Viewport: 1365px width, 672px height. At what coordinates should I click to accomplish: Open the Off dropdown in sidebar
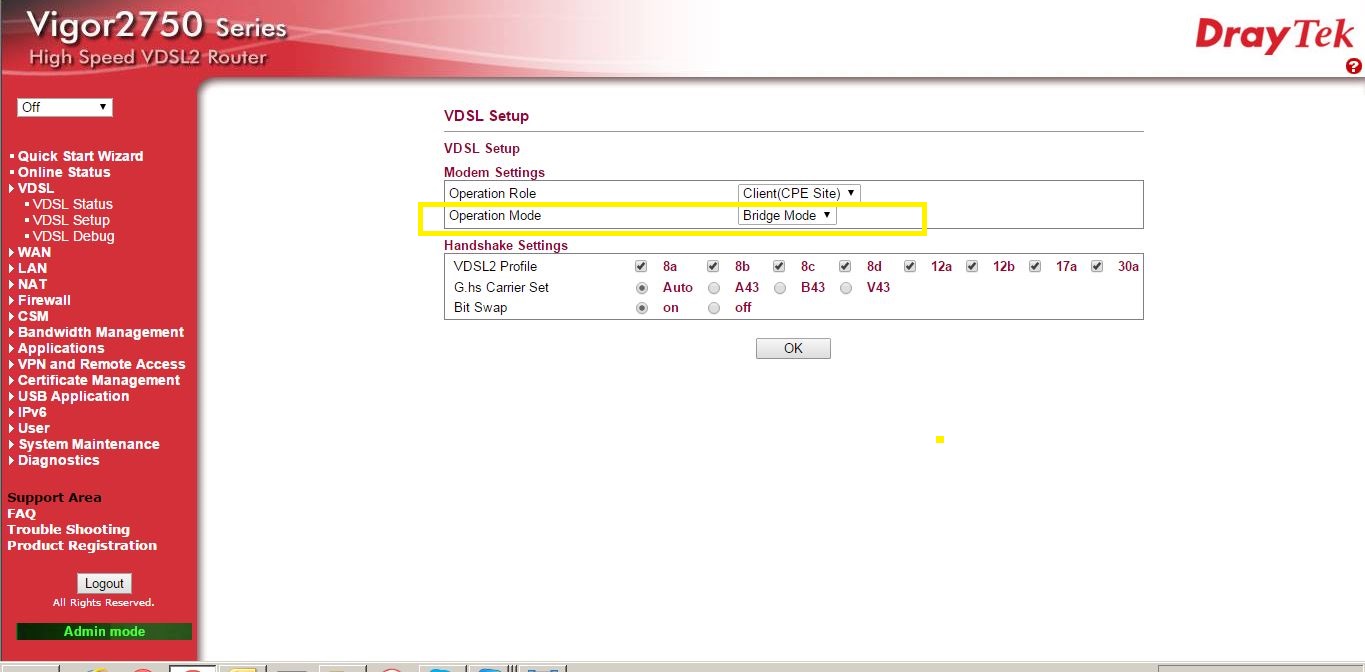64,107
